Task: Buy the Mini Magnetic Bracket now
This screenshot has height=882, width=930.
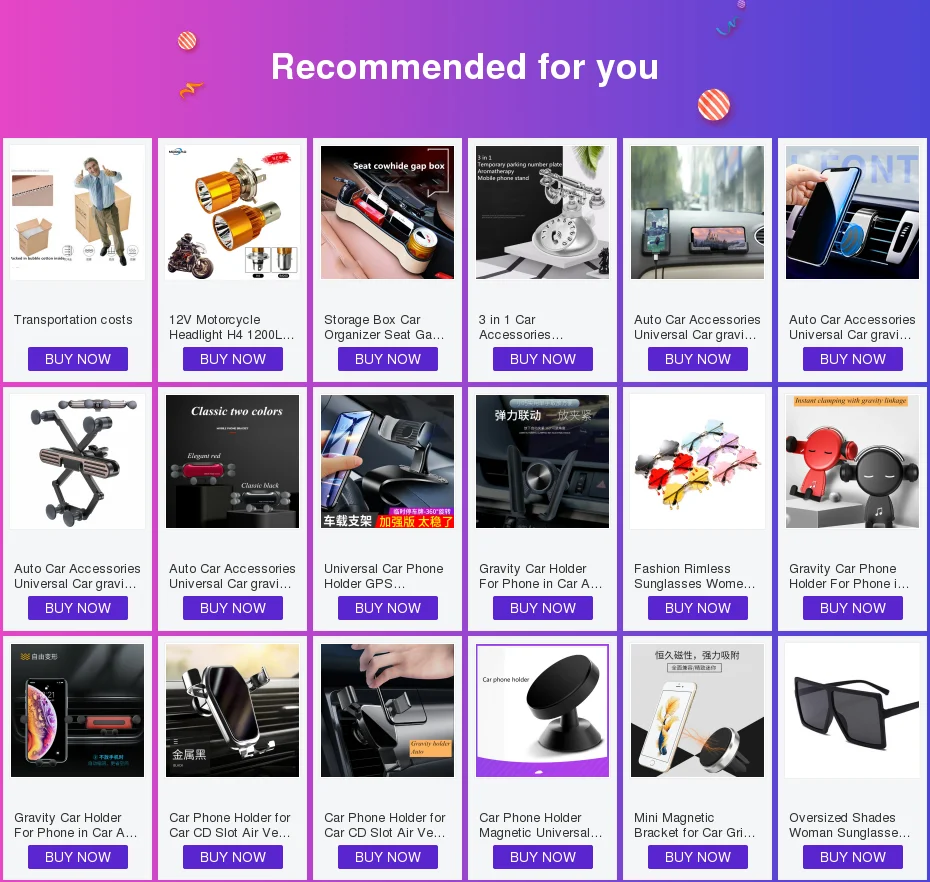Action: click(698, 857)
